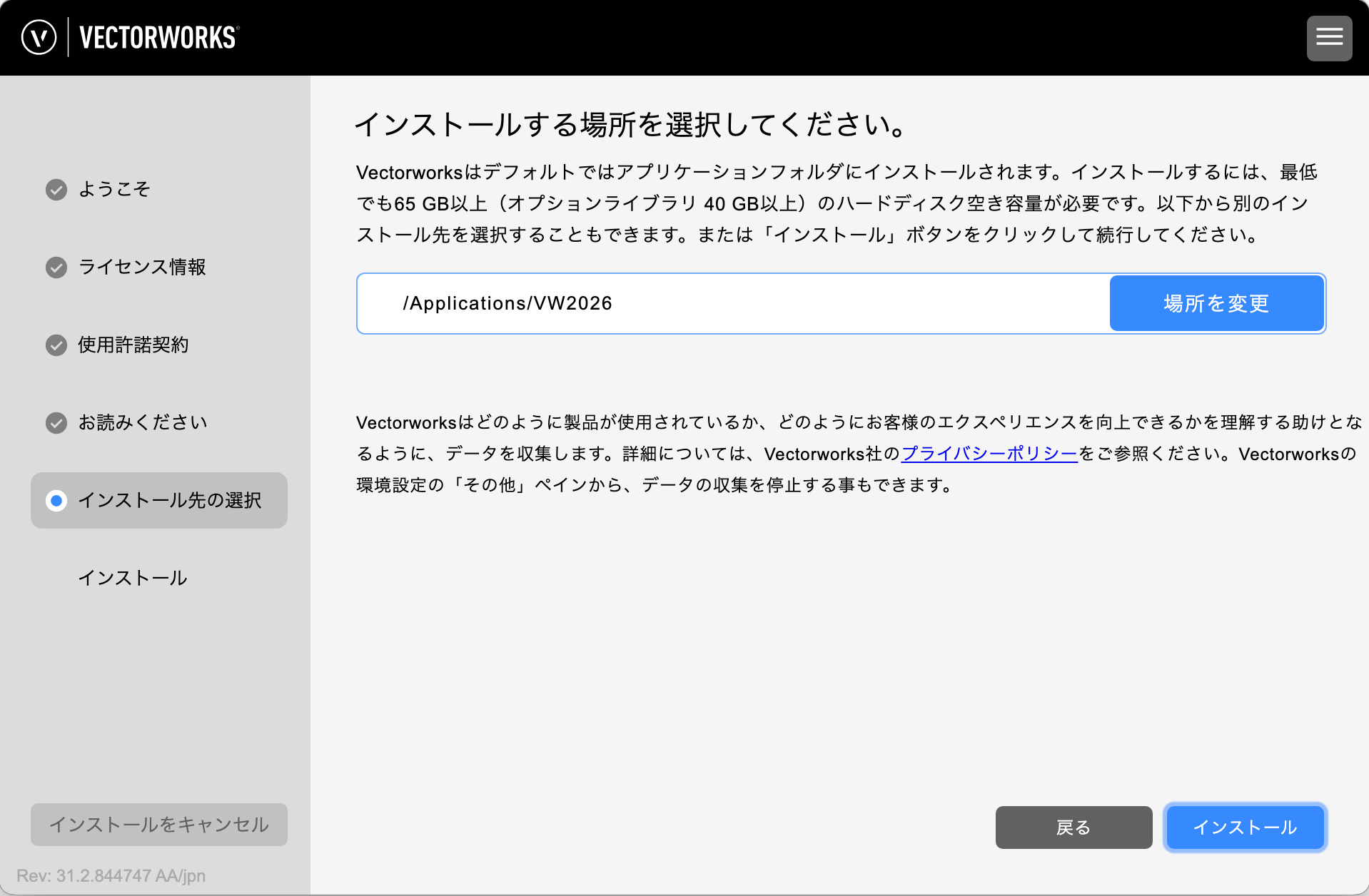Click the VECTORWORKS wordmark in the header
The image size is (1369, 896).
point(158,38)
